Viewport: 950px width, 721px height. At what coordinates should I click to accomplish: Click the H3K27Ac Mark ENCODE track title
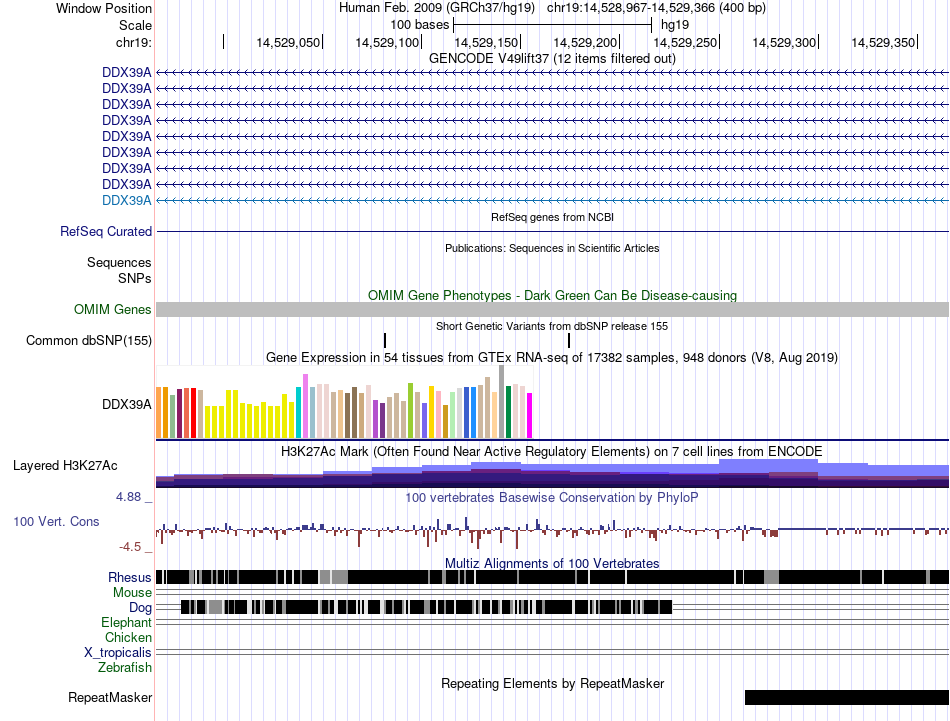click(552, 451)
